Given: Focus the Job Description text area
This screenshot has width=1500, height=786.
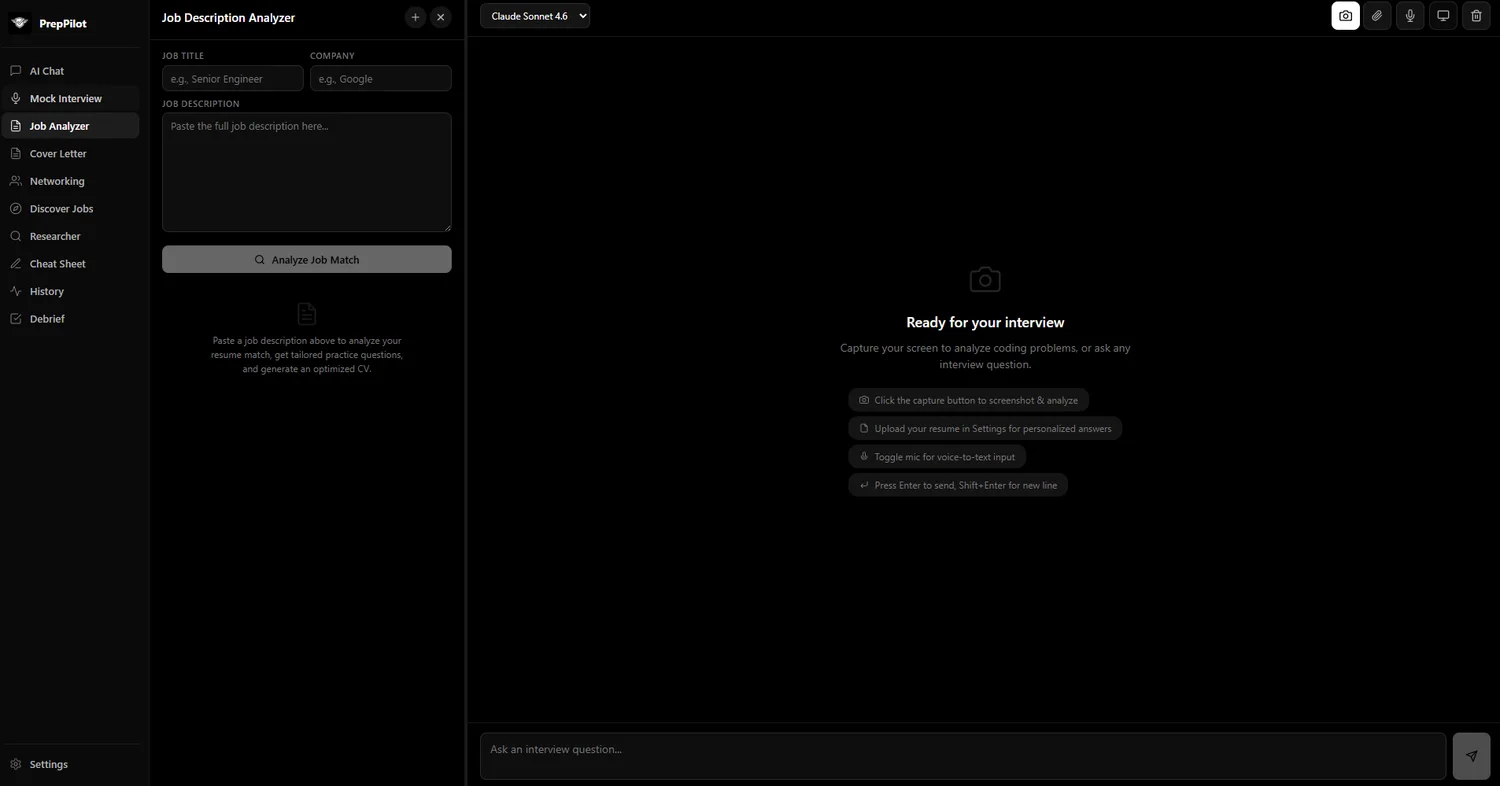Looking at the screenshot, I should pos(306,172).
